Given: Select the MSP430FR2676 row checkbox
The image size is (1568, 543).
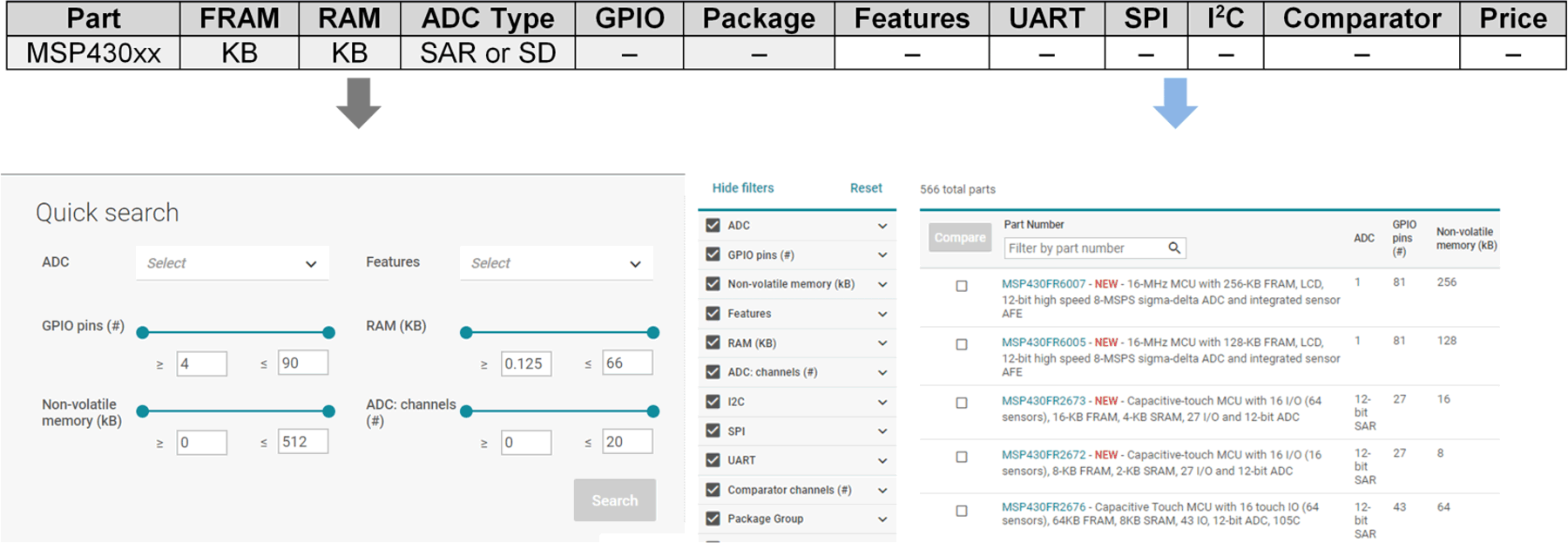Looking at the screenshot, I should [x=962, y=511].
